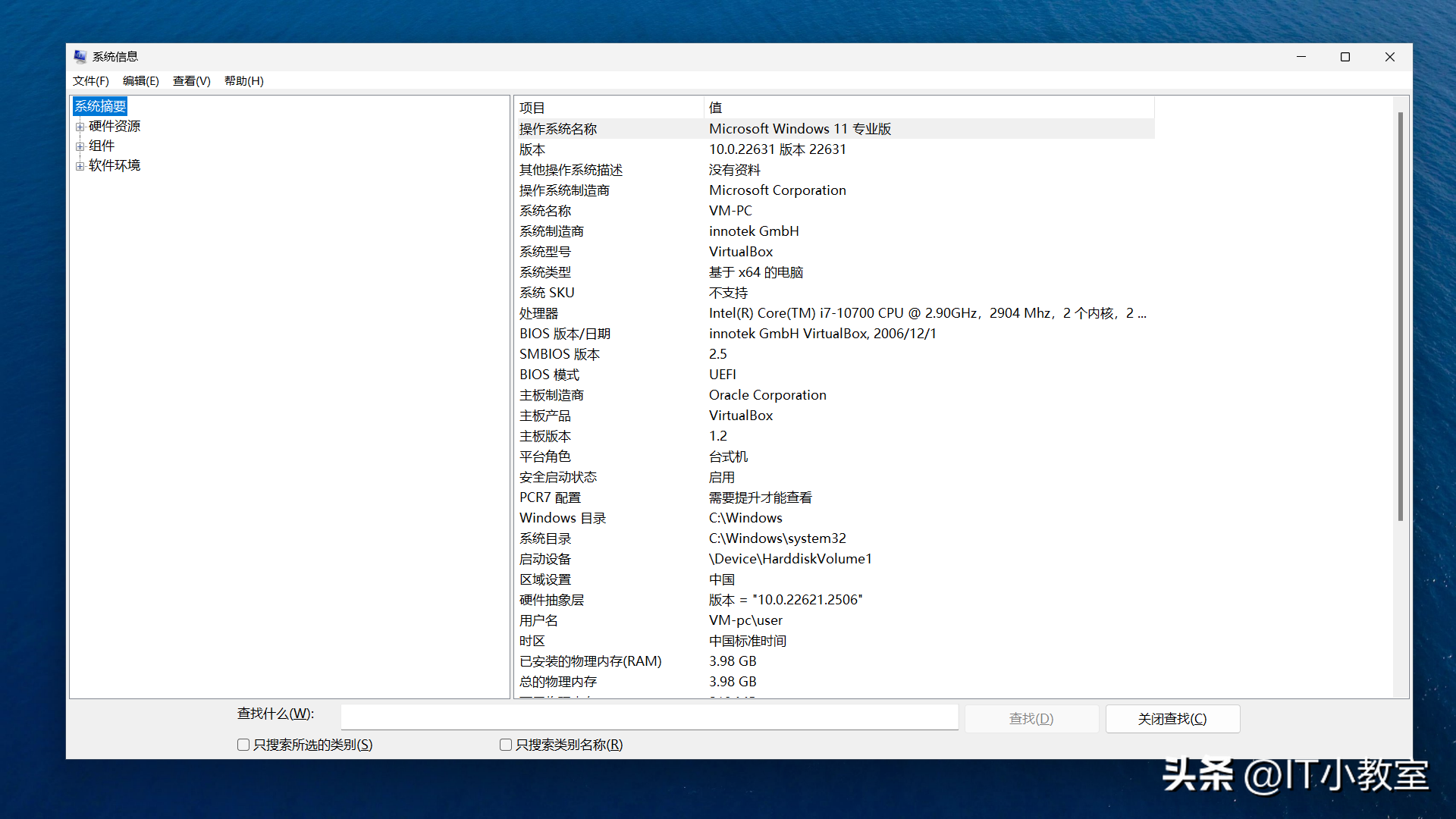Select the 硬件抽象层 row

[x=835, y=600]
